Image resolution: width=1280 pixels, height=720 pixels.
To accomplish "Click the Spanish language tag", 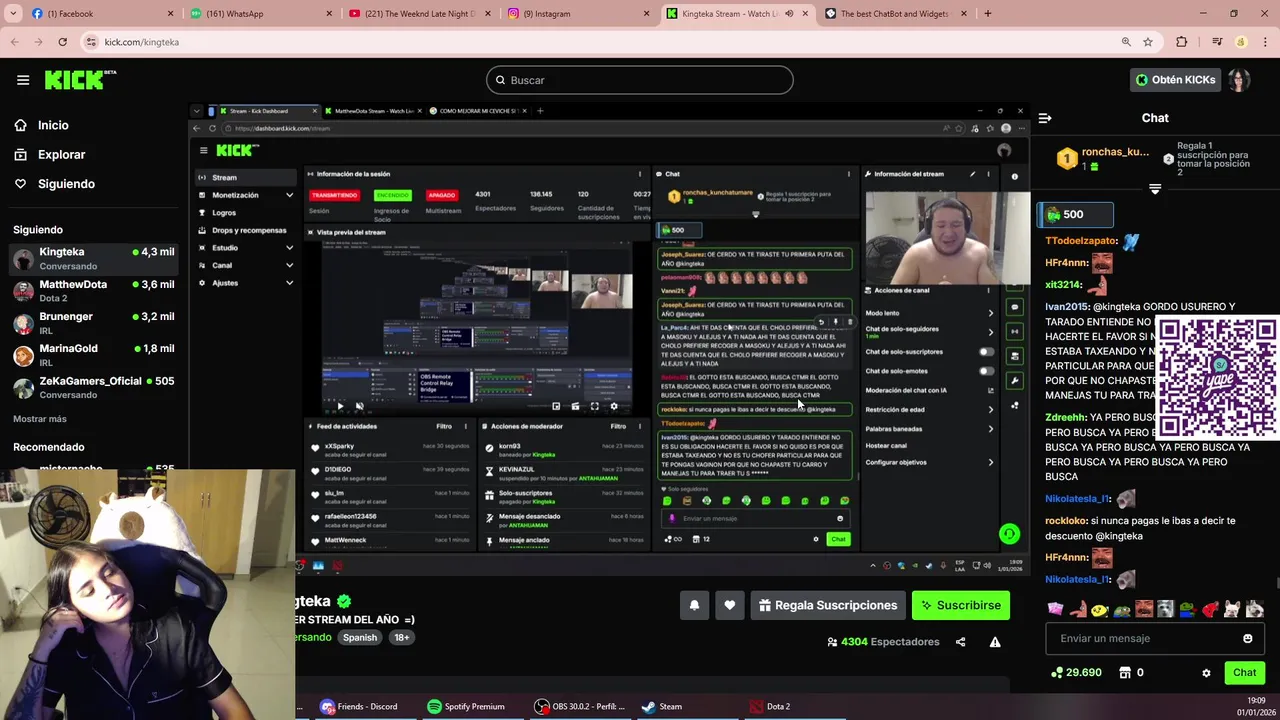I will 360,637.
